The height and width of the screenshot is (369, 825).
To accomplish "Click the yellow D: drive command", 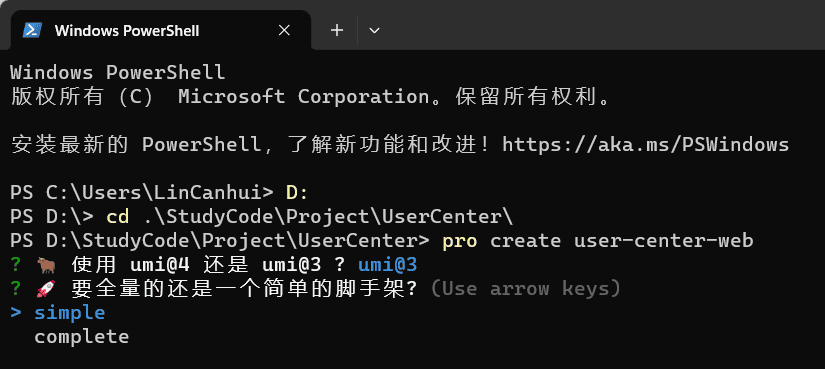I will tap(297, 193).
